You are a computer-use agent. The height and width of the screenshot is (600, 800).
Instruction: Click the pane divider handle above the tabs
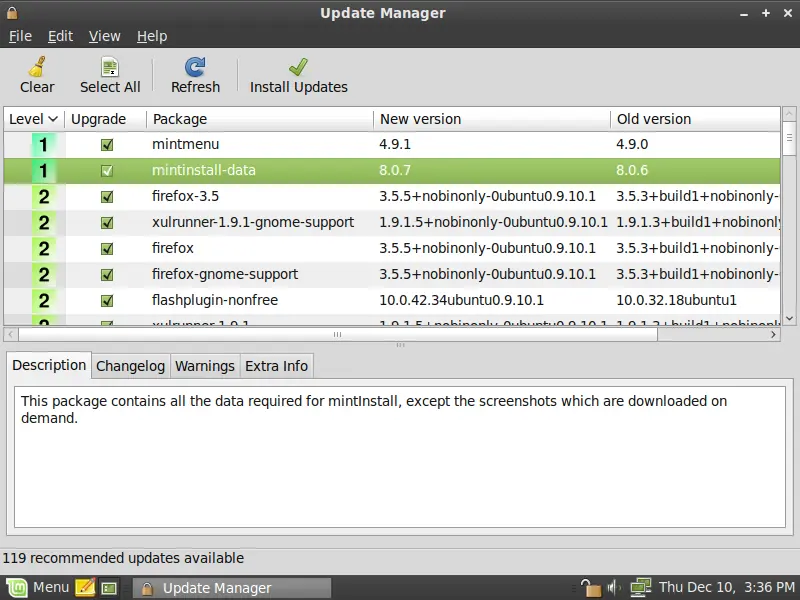[400, 345]
